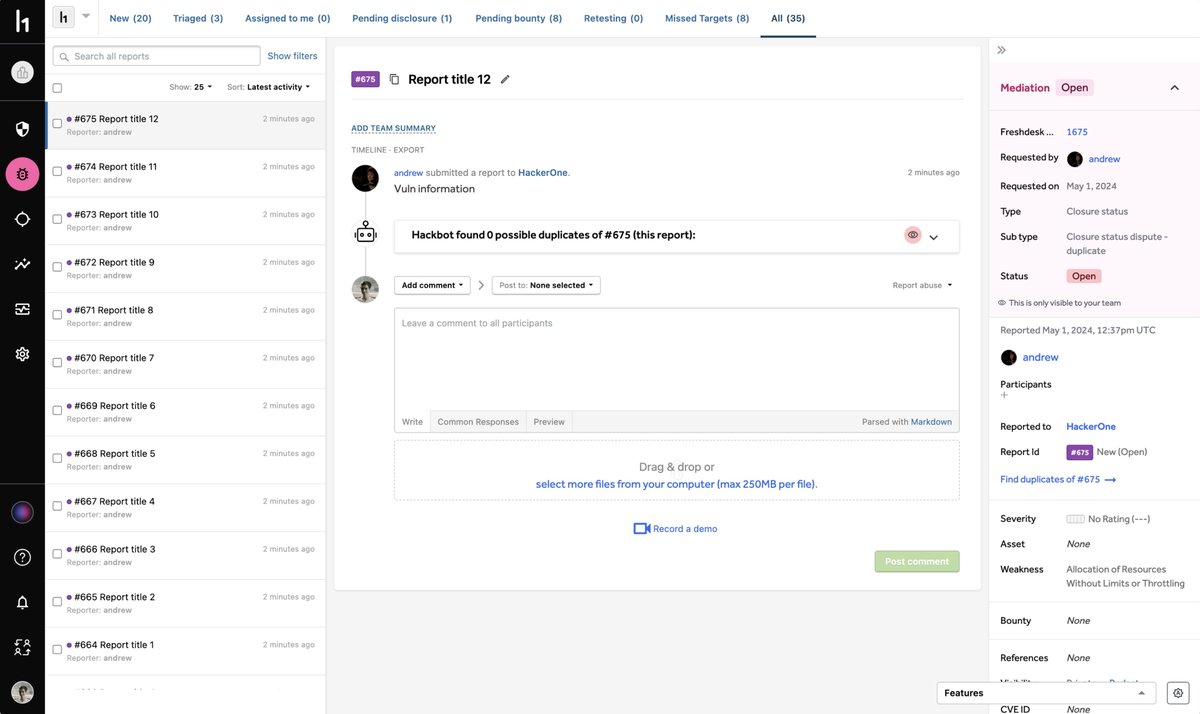The image size is (1200, 714).
Task: Click the select more files from your computer link
Action: pyautogui.click(x=676, y=484)
